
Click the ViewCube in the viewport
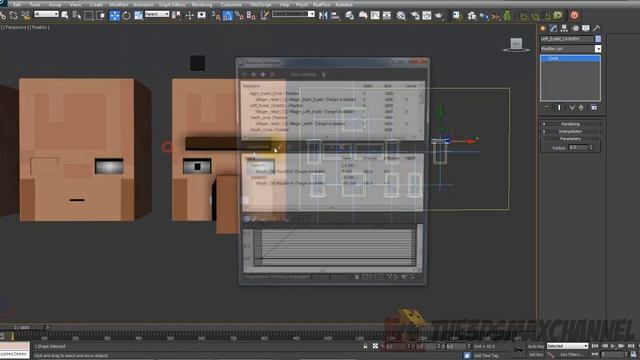(516, 44)
